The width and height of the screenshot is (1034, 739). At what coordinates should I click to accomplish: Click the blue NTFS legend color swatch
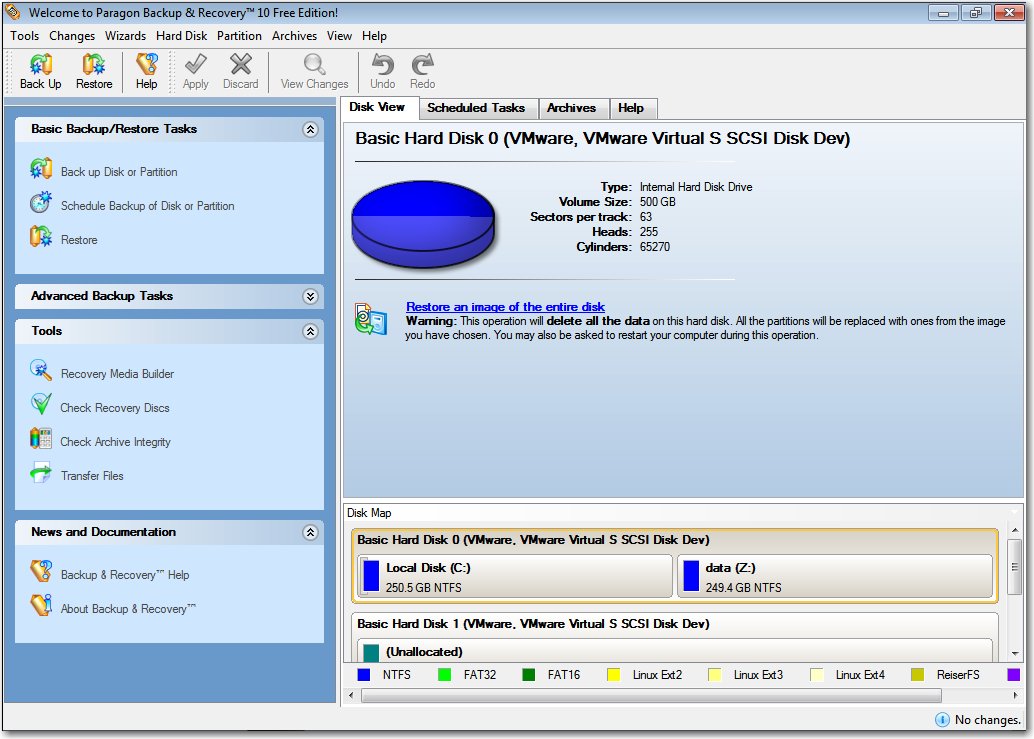[x=364, y=675]
